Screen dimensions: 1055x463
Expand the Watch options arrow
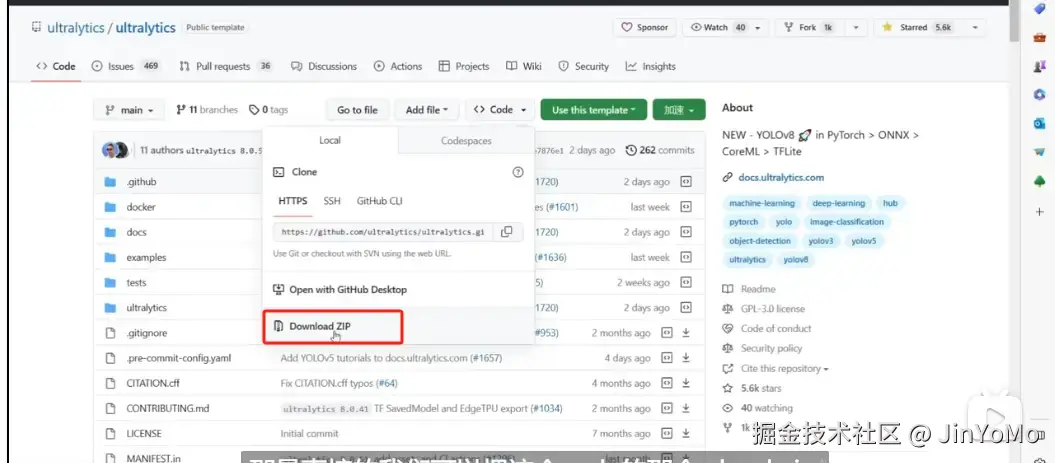pos(758,28)
